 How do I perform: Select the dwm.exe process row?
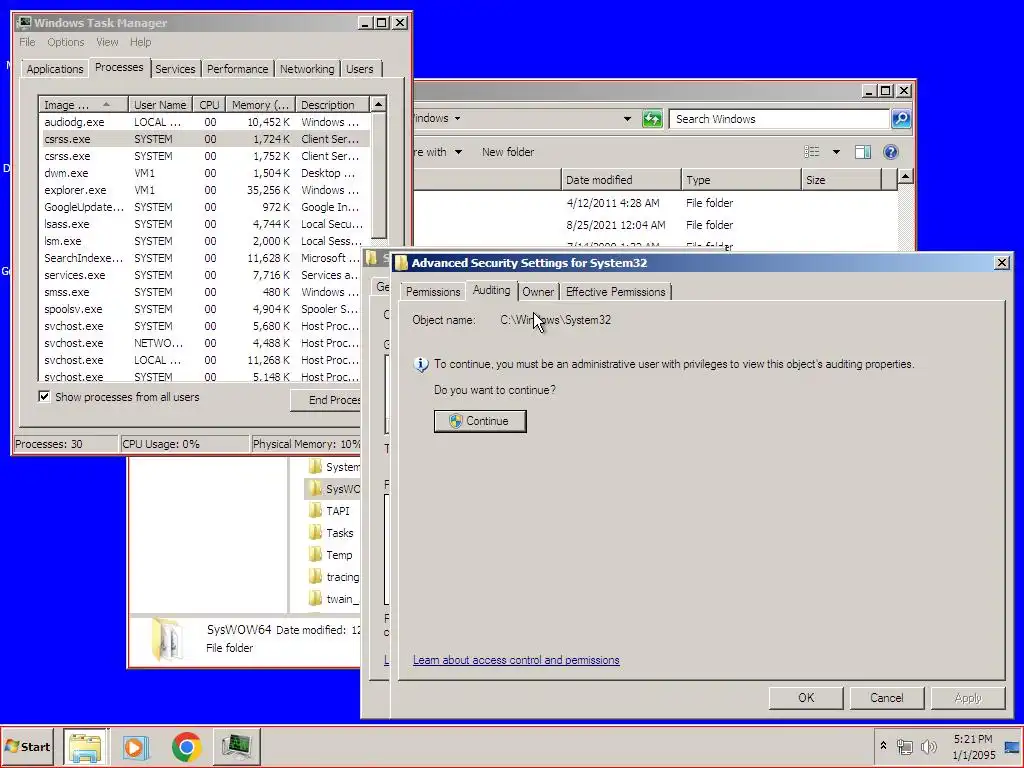tap(204, 173)
